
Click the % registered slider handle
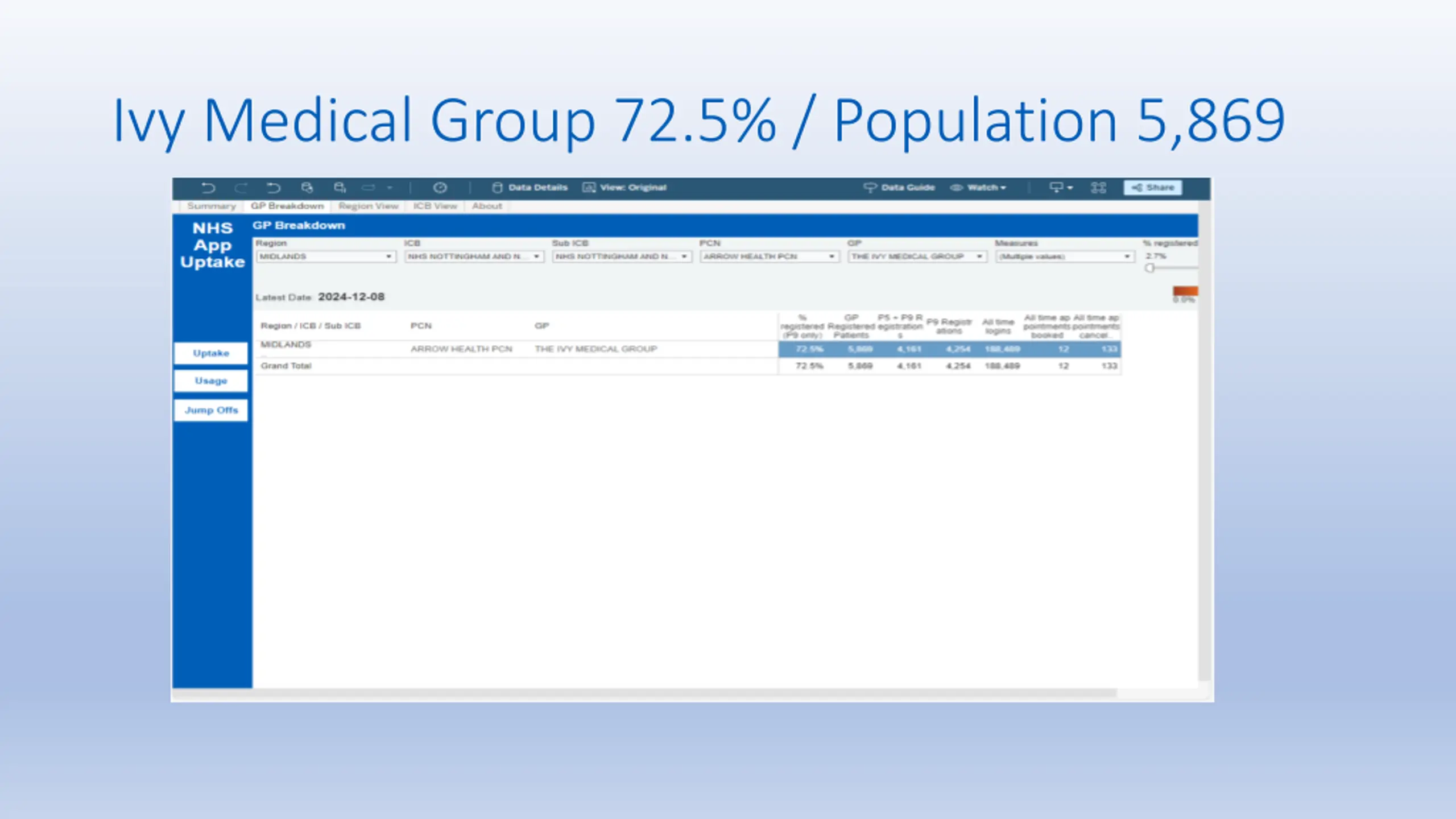pos(1149,268)
